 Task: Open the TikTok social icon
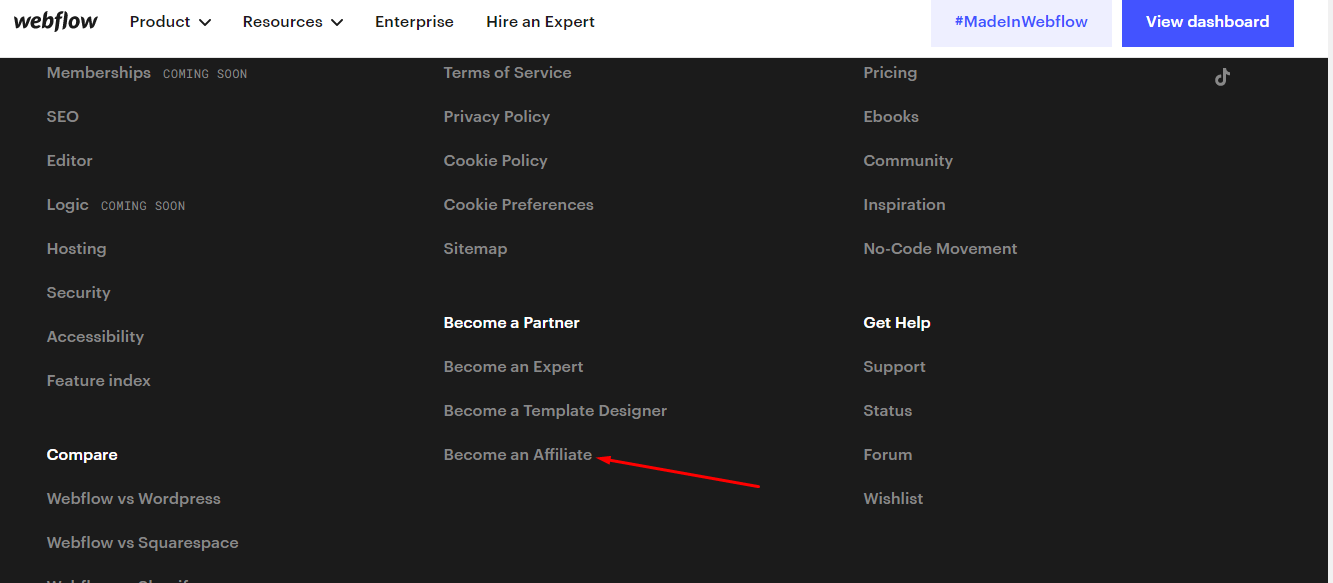(1222, 77)
